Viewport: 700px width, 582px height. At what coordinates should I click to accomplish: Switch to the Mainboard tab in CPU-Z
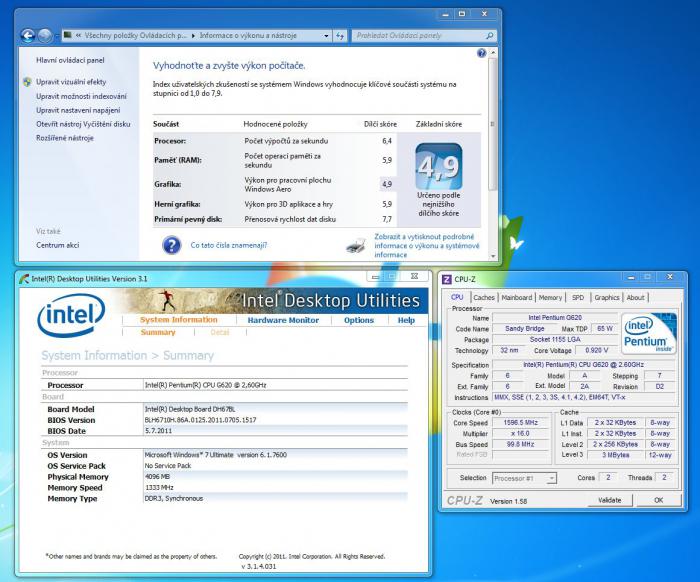517,297
